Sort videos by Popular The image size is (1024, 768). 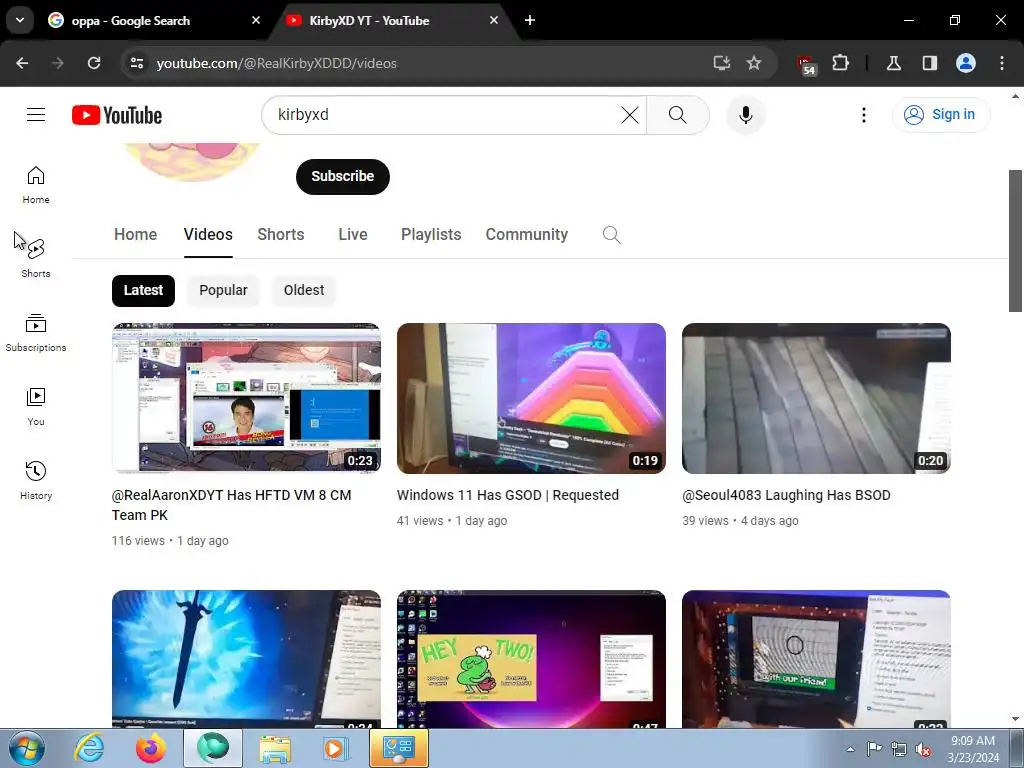click(x=223, y=291)
